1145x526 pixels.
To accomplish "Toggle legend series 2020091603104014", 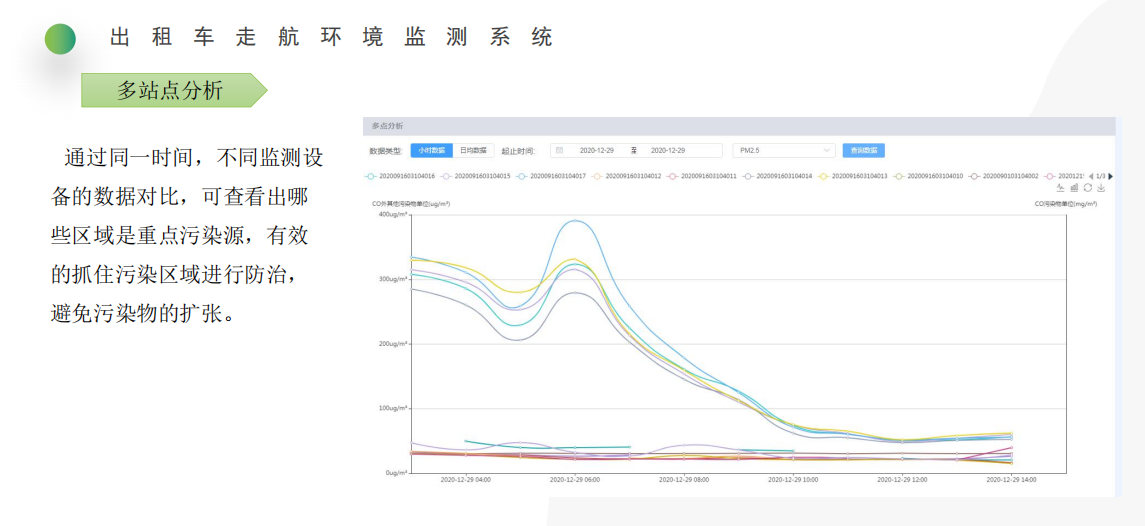I will (x=778, y=176).
